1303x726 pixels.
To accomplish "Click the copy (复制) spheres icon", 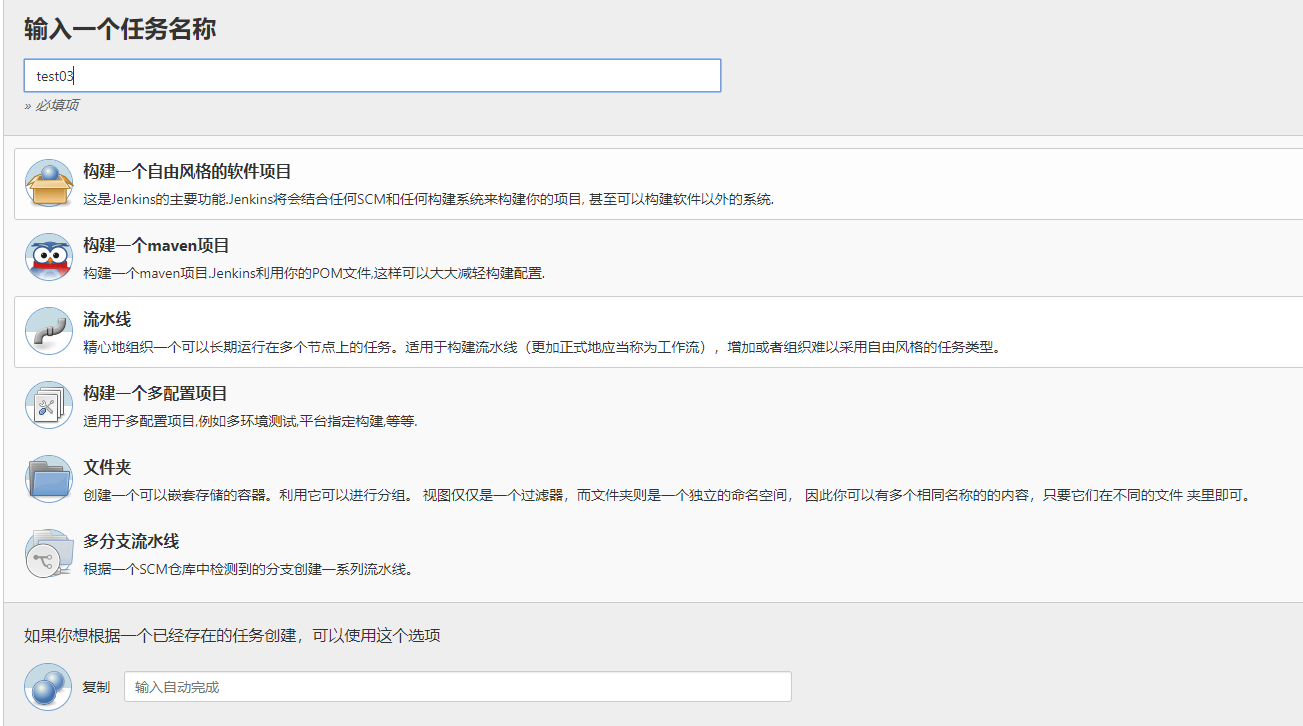I will [48, 687].
